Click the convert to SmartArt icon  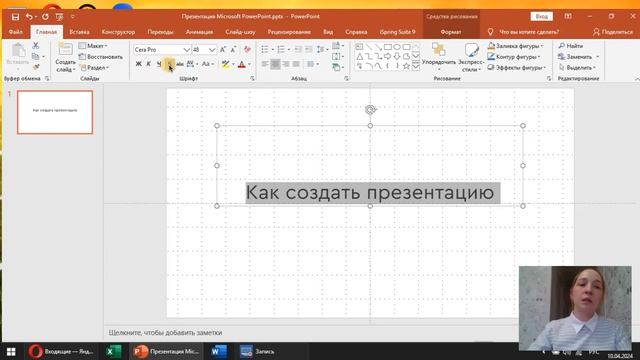point(337,67)
